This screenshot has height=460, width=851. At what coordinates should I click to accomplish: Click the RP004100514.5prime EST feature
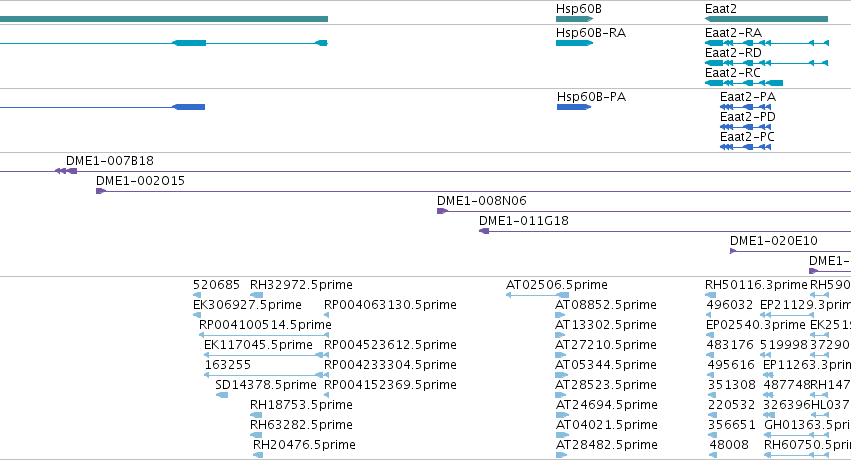(264, 335)
